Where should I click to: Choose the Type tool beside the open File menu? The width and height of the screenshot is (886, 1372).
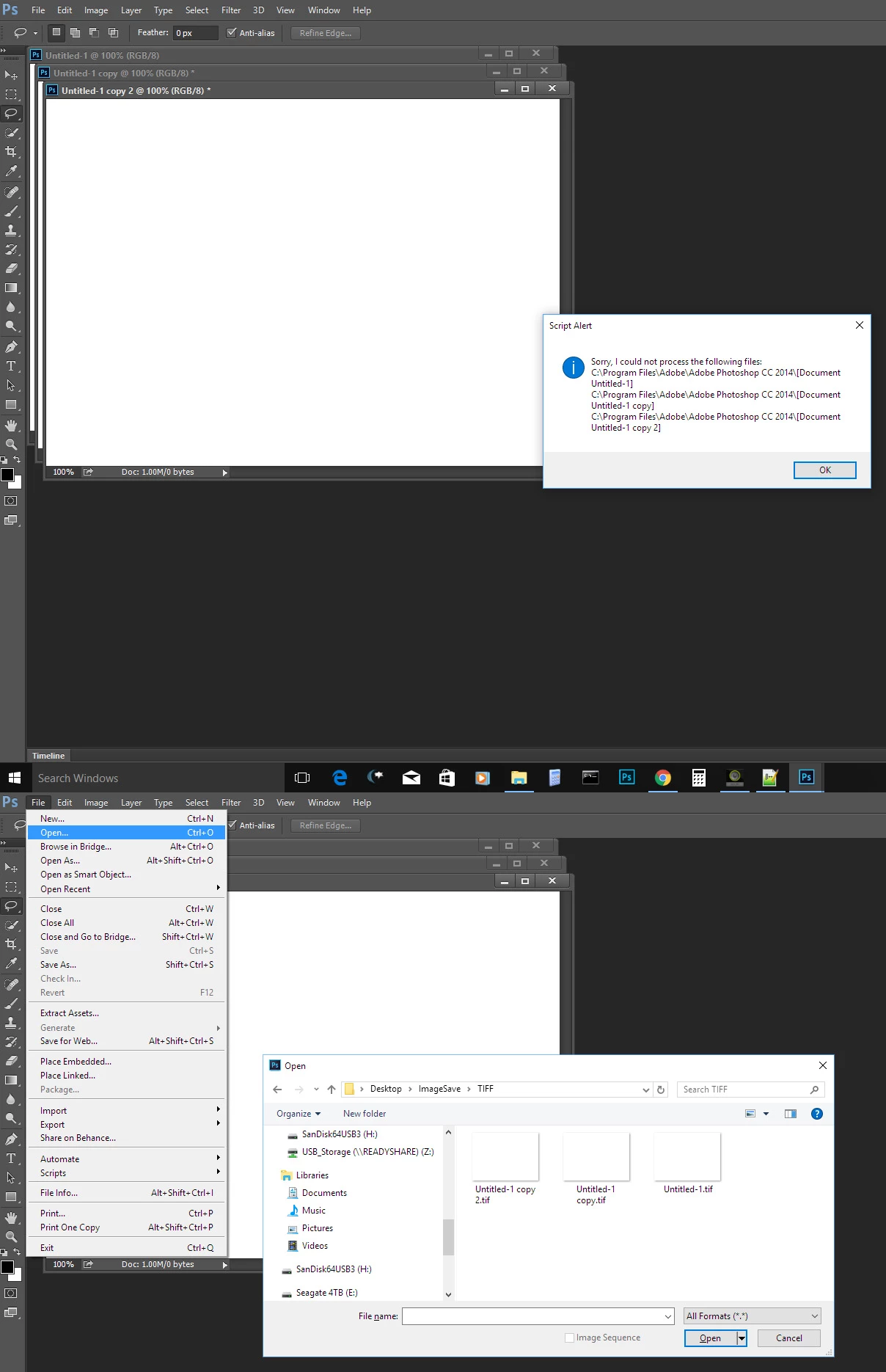11,1158
